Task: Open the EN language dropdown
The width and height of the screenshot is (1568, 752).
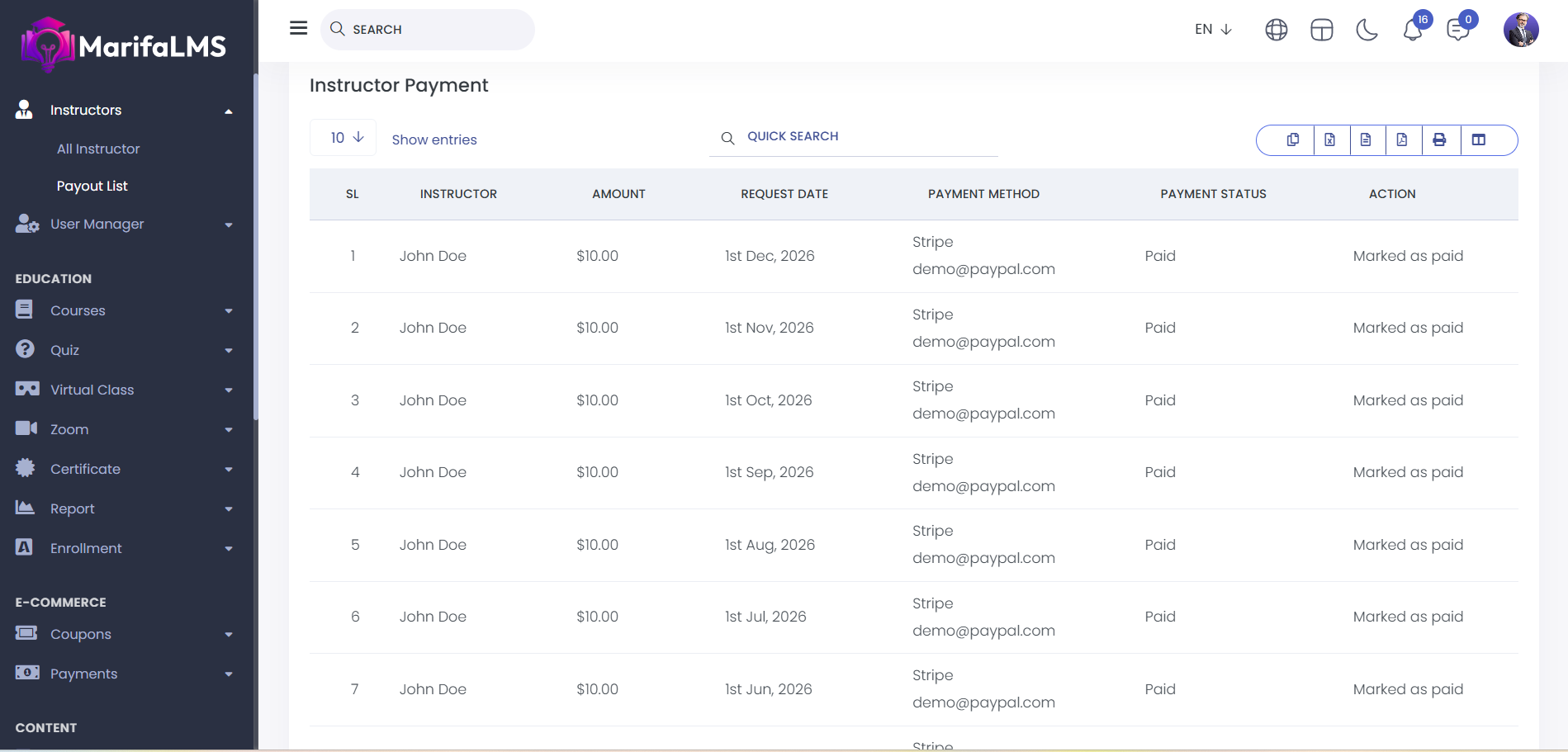Action: (1213, 30)
